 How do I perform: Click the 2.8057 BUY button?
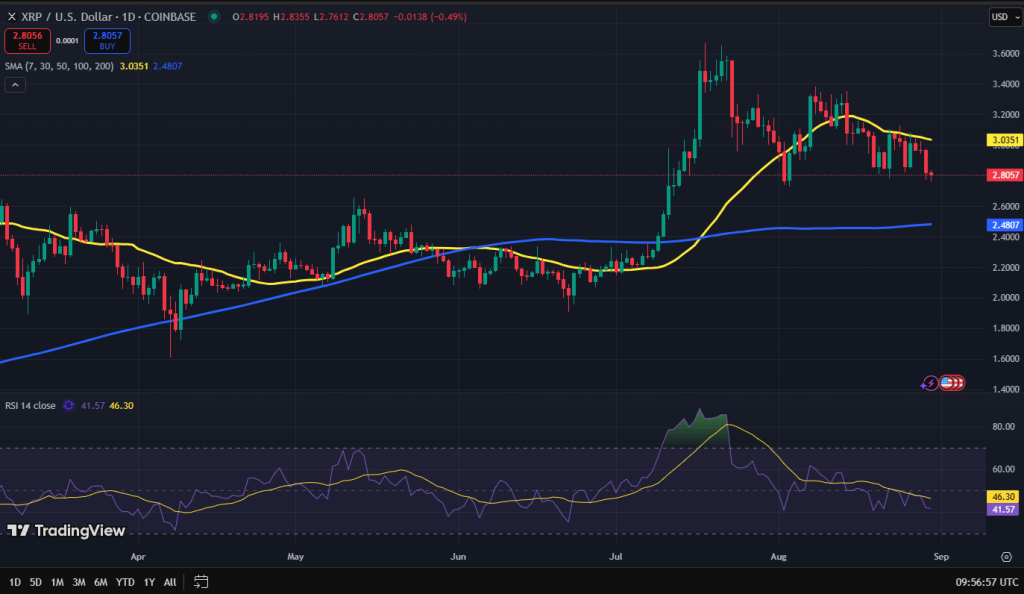(x=107, y=40)
